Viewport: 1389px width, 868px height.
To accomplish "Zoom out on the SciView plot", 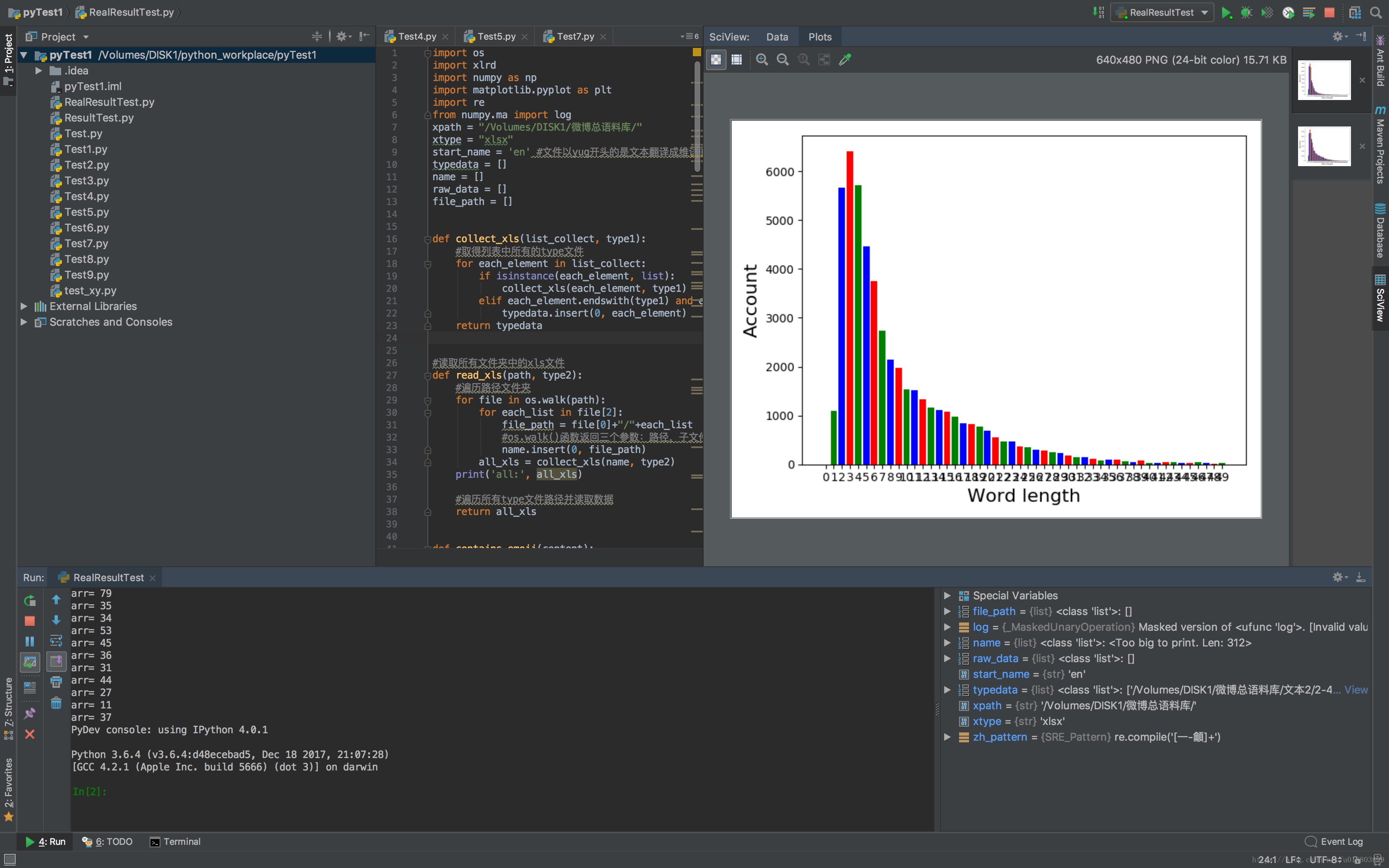I will (782, 59).
